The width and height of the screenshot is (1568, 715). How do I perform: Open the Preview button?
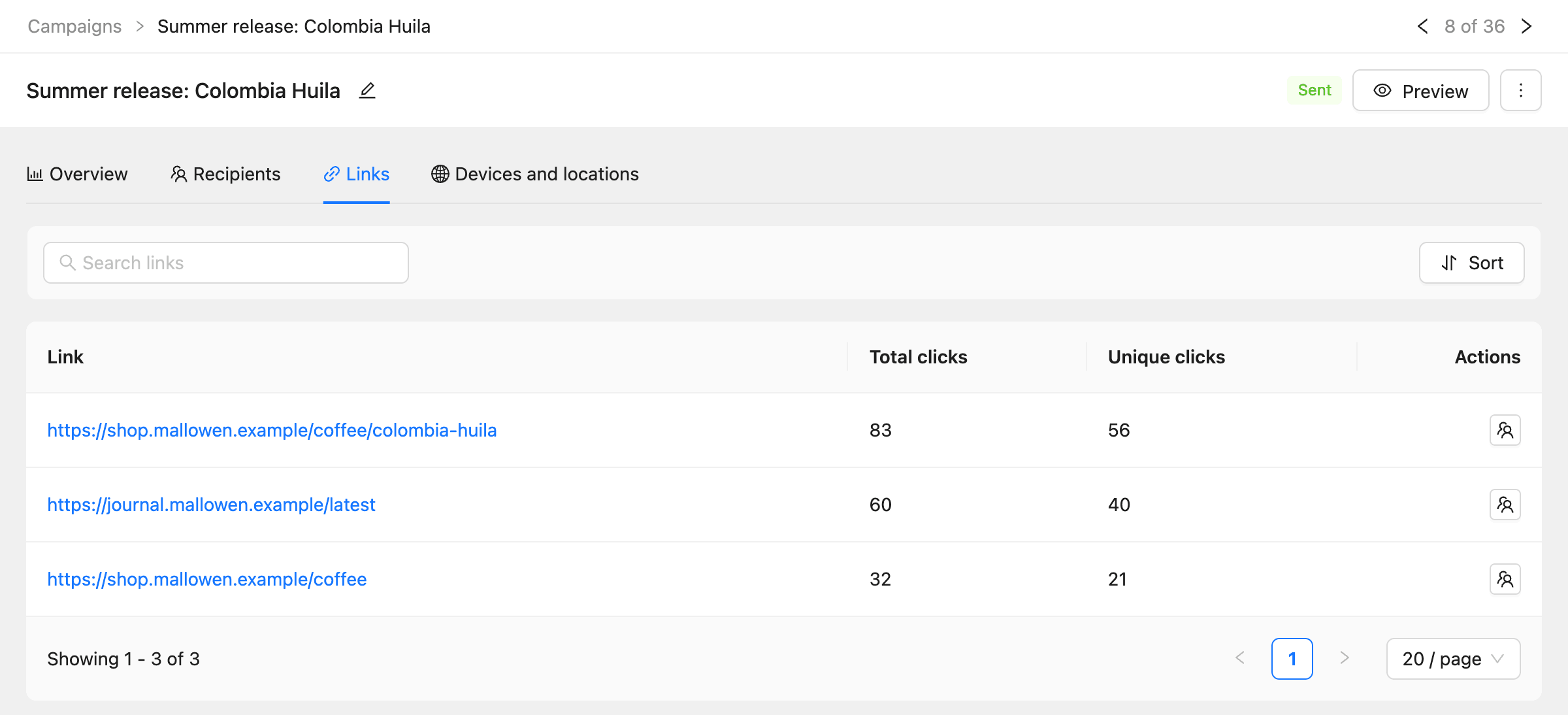(x=1421, y=90)
